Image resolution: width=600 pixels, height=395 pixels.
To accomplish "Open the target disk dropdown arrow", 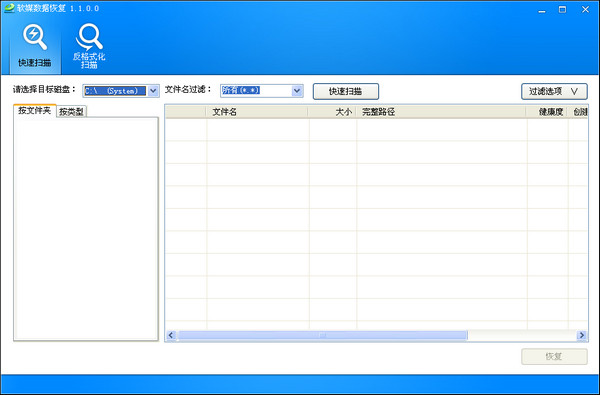I will pos(153,91).
